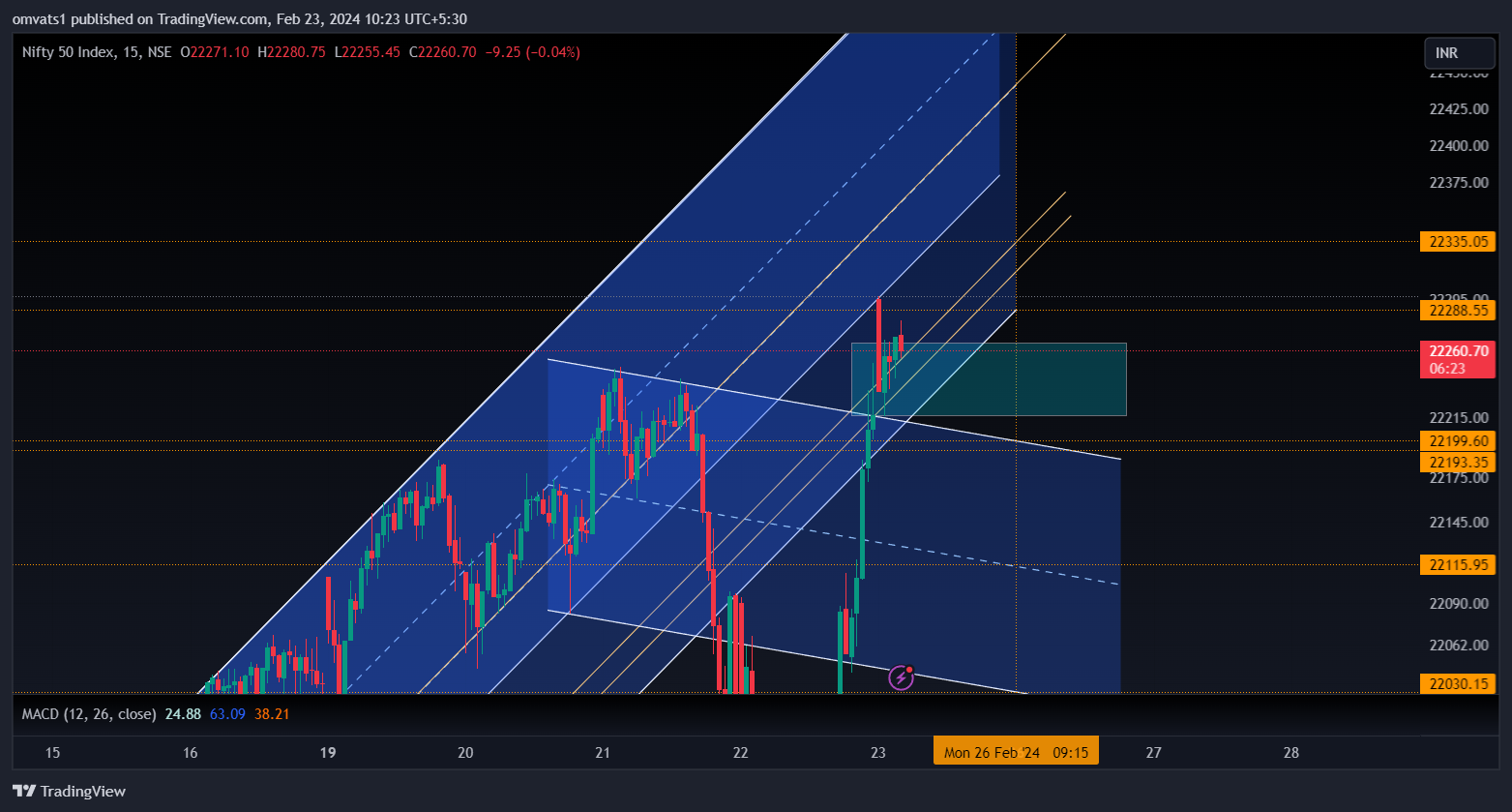
Task: Click the Mon 26 Feb '24 09:15 date label
Action: 1016,752
